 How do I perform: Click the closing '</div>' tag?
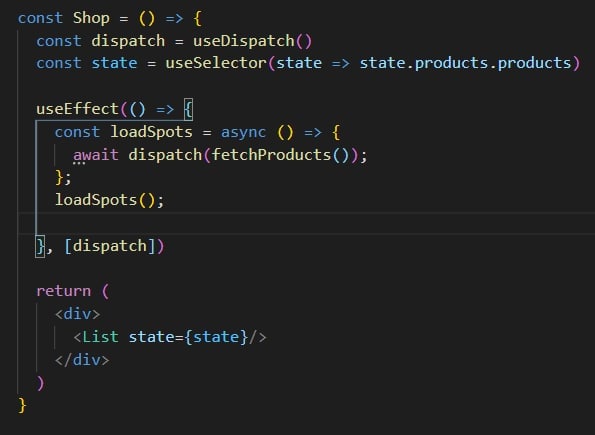tap(82, 360)
